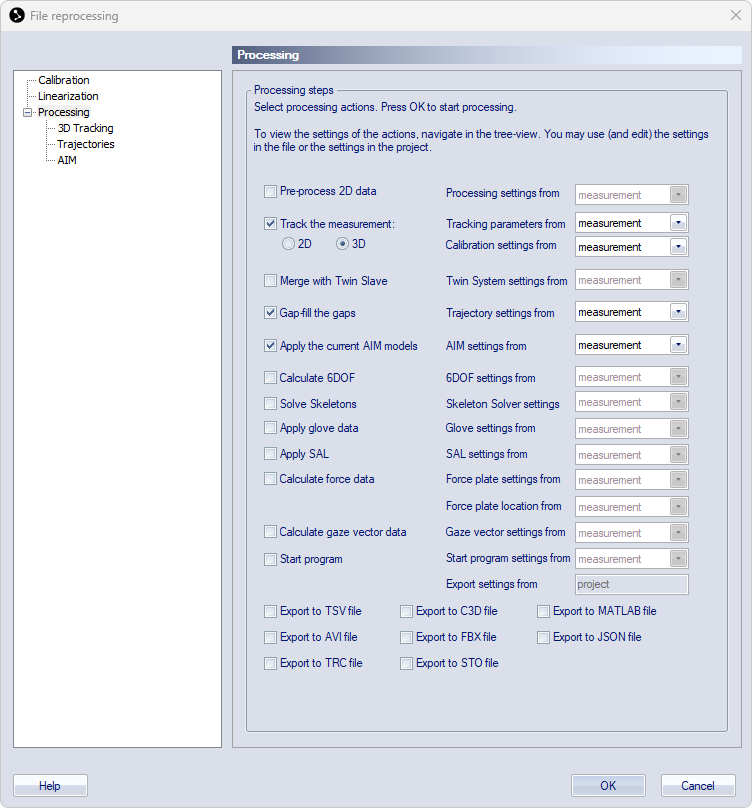Open Tracking parameters from dropdown

[x=631, y=223]
